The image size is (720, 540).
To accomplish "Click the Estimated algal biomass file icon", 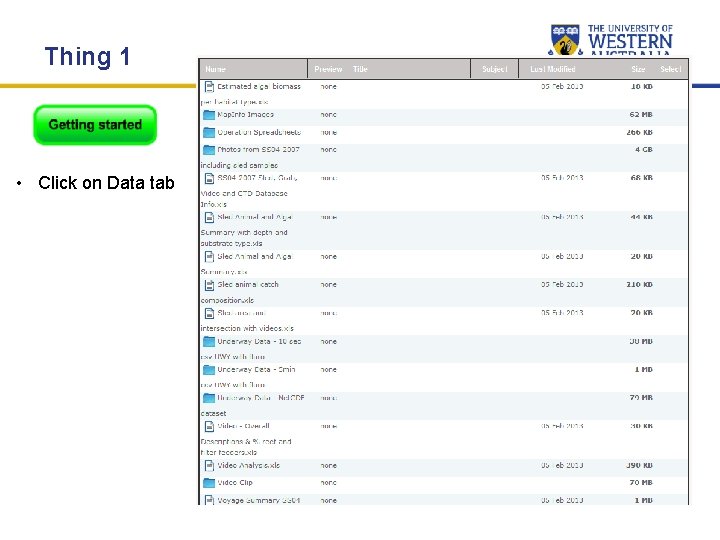I will (209, 86).
